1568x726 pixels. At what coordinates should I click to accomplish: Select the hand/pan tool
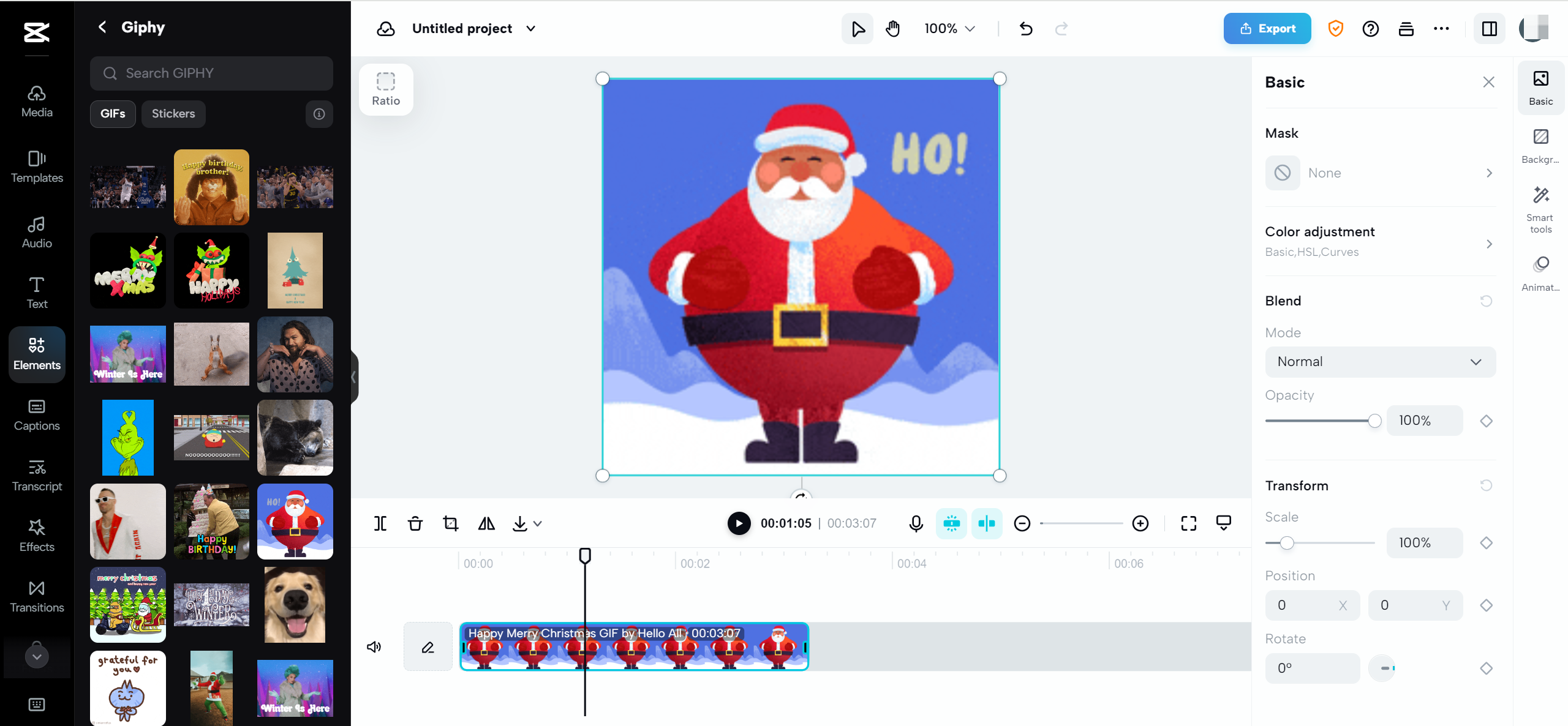[893, 28]
